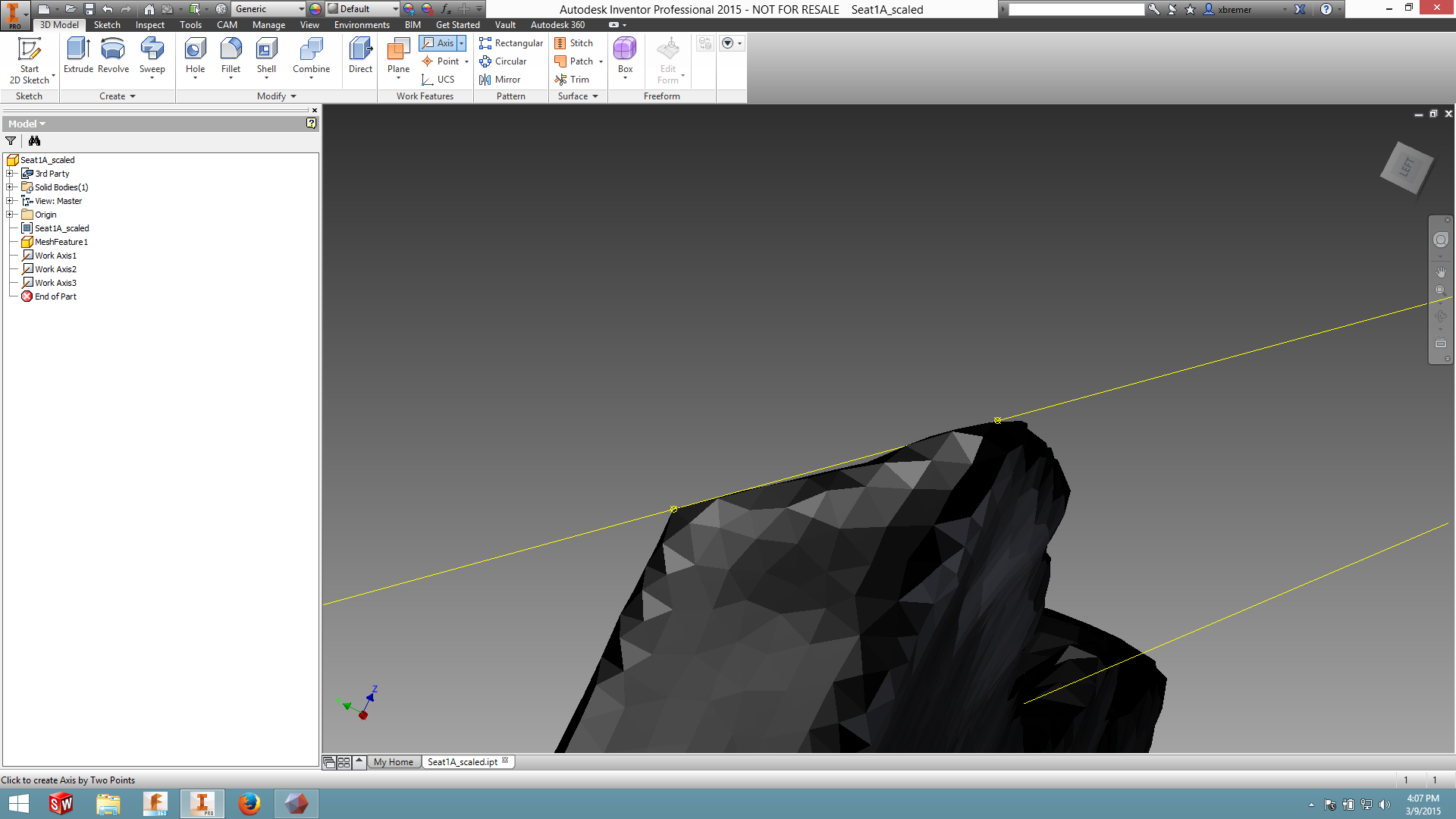Select the Mirror tool

[500, 80]
